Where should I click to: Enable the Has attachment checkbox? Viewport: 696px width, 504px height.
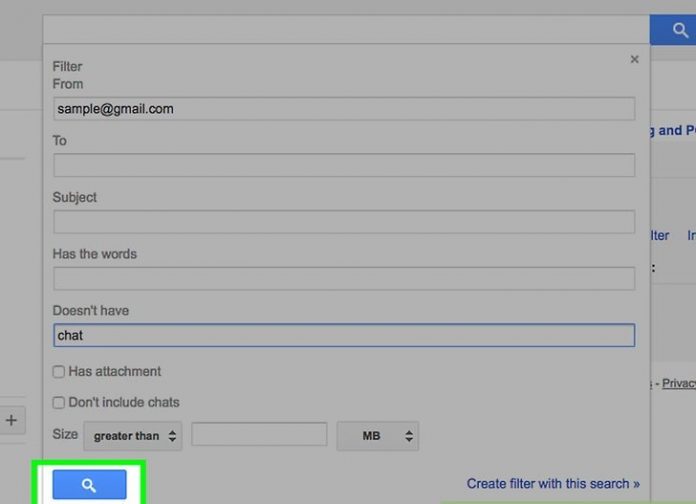pyautogui.click(x=59, y=372)
